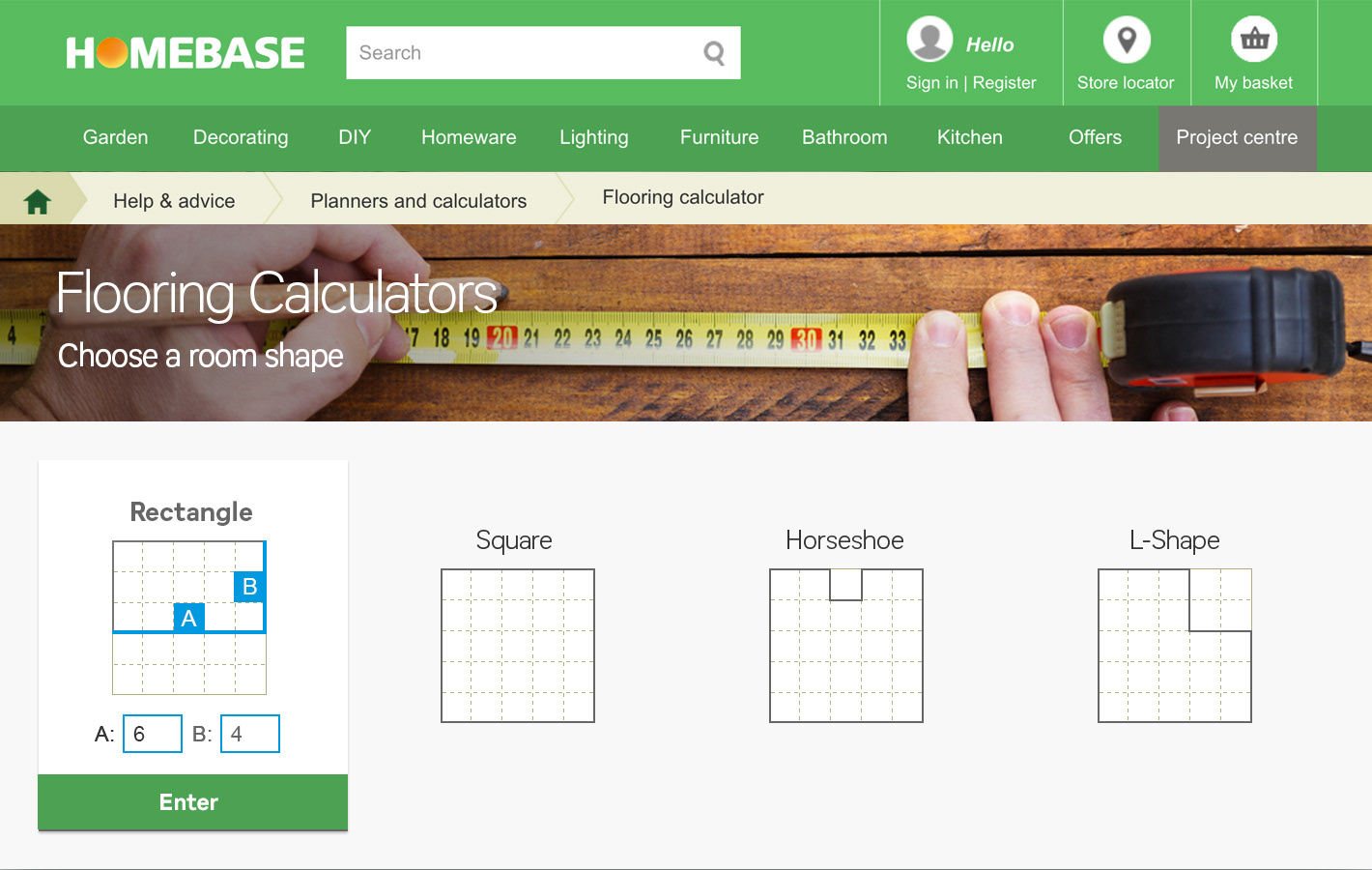Click the blue B marker in Rectangle diagram
1372x870 pixels.
[x=249, y=586]
